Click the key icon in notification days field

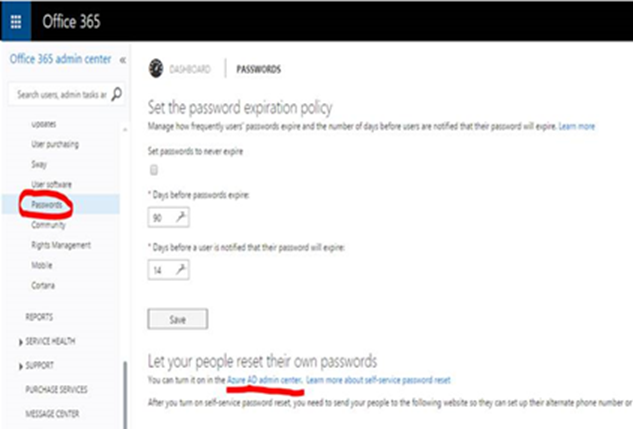(x=180, y=269)
